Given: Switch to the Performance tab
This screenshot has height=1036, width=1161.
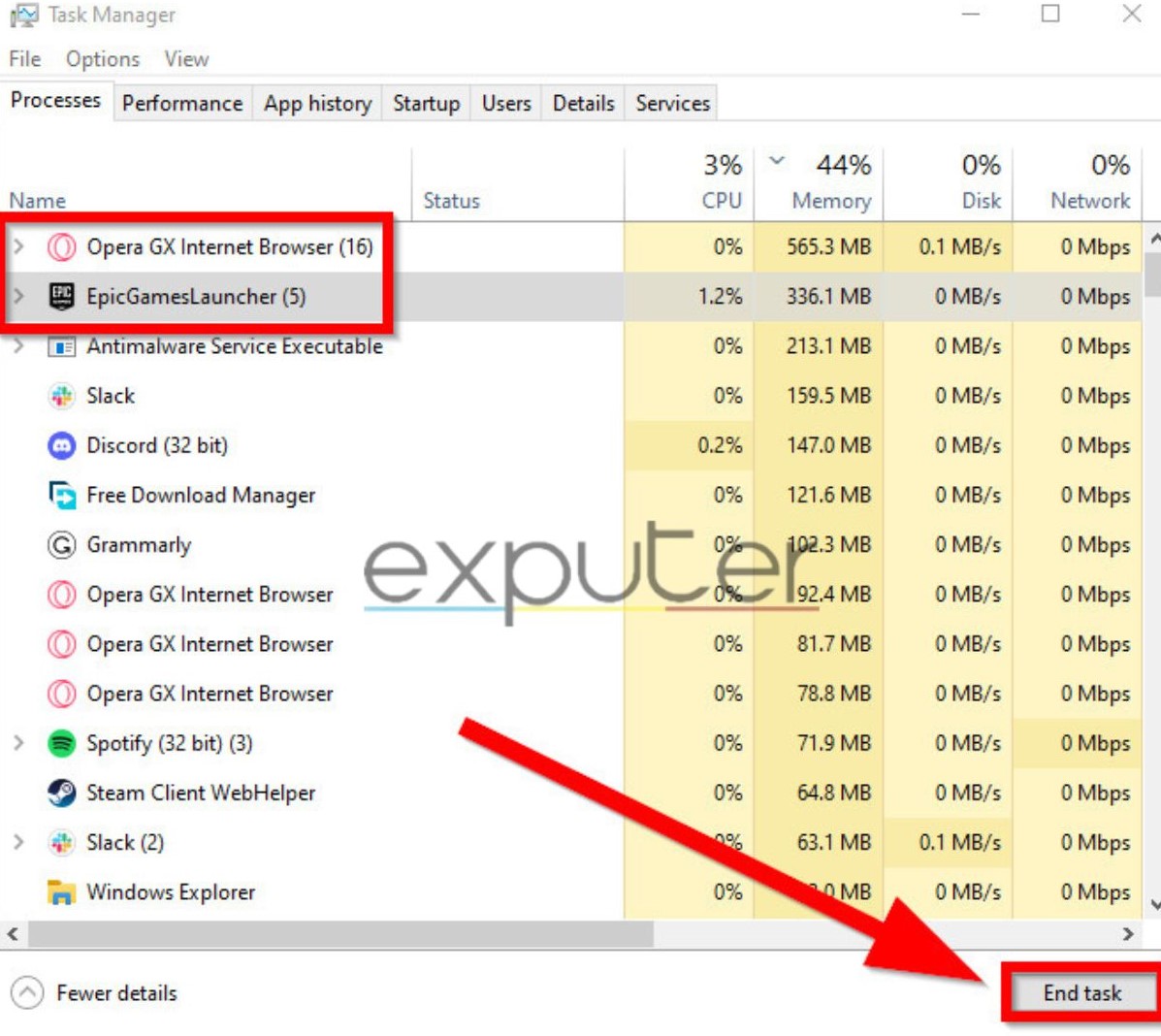Looking at the screenshot, I should tap(182, 103).
